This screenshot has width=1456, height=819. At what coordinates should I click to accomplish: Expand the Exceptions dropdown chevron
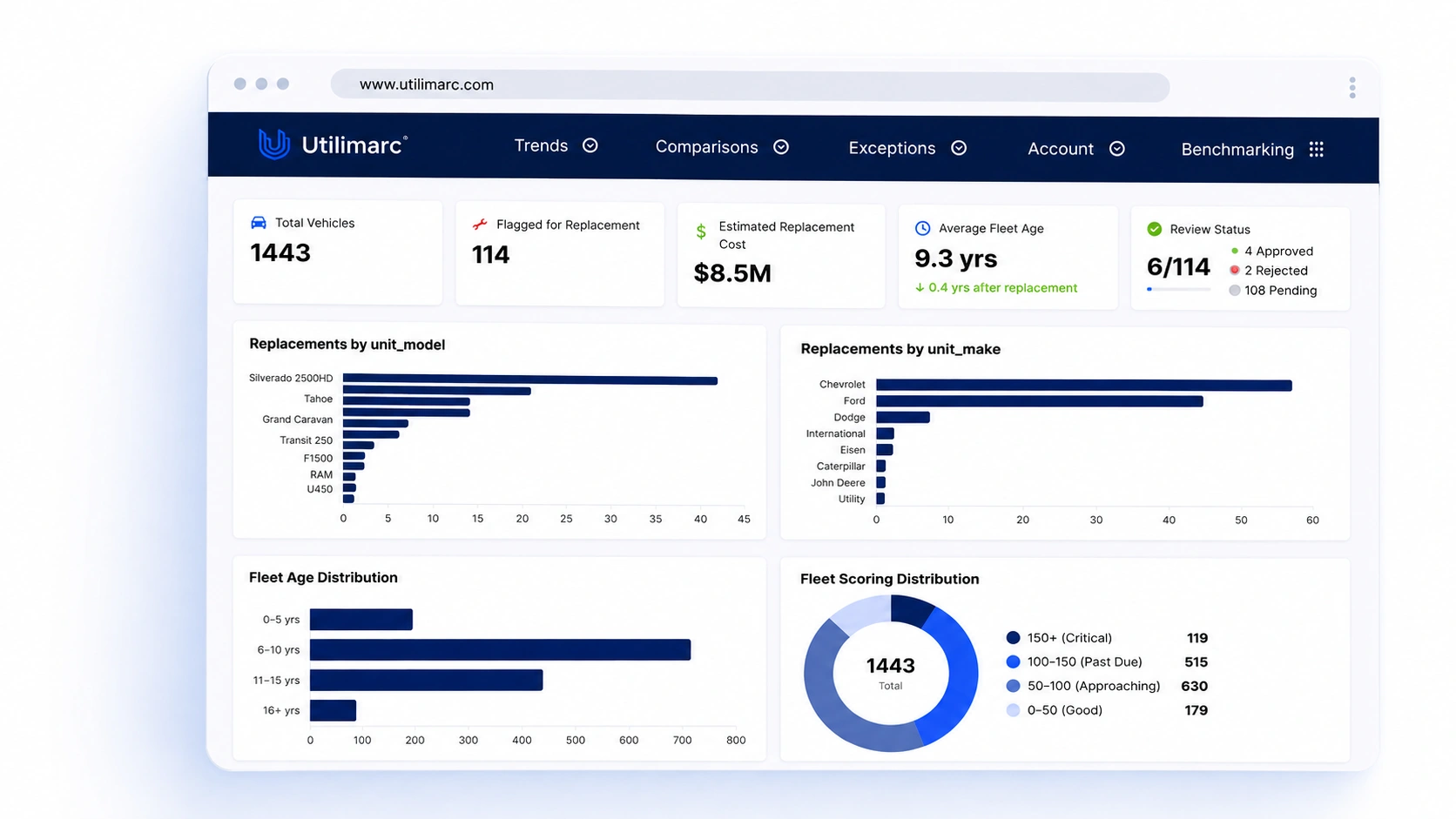pos(959,148)
